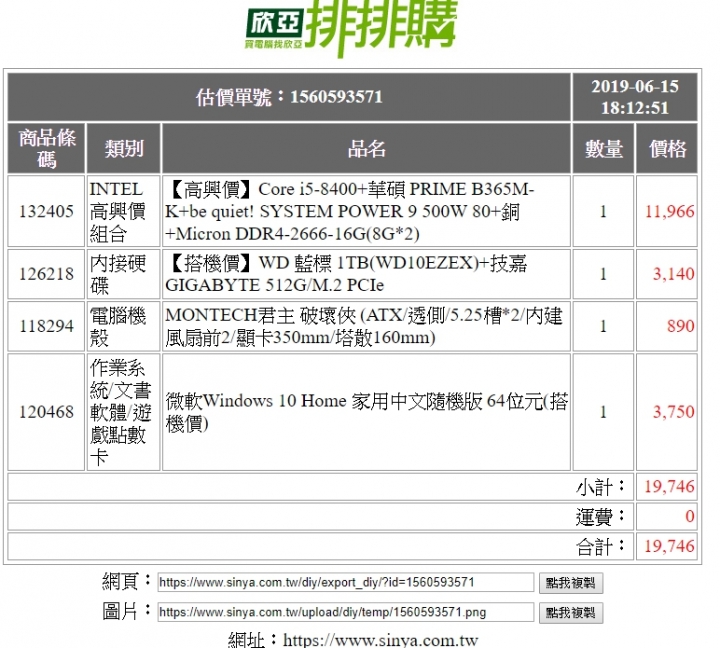This screenshot has height=648, width=720.
Task: Click the MONTECH君主 破壞俠 product name
Action: pos(364,326)
